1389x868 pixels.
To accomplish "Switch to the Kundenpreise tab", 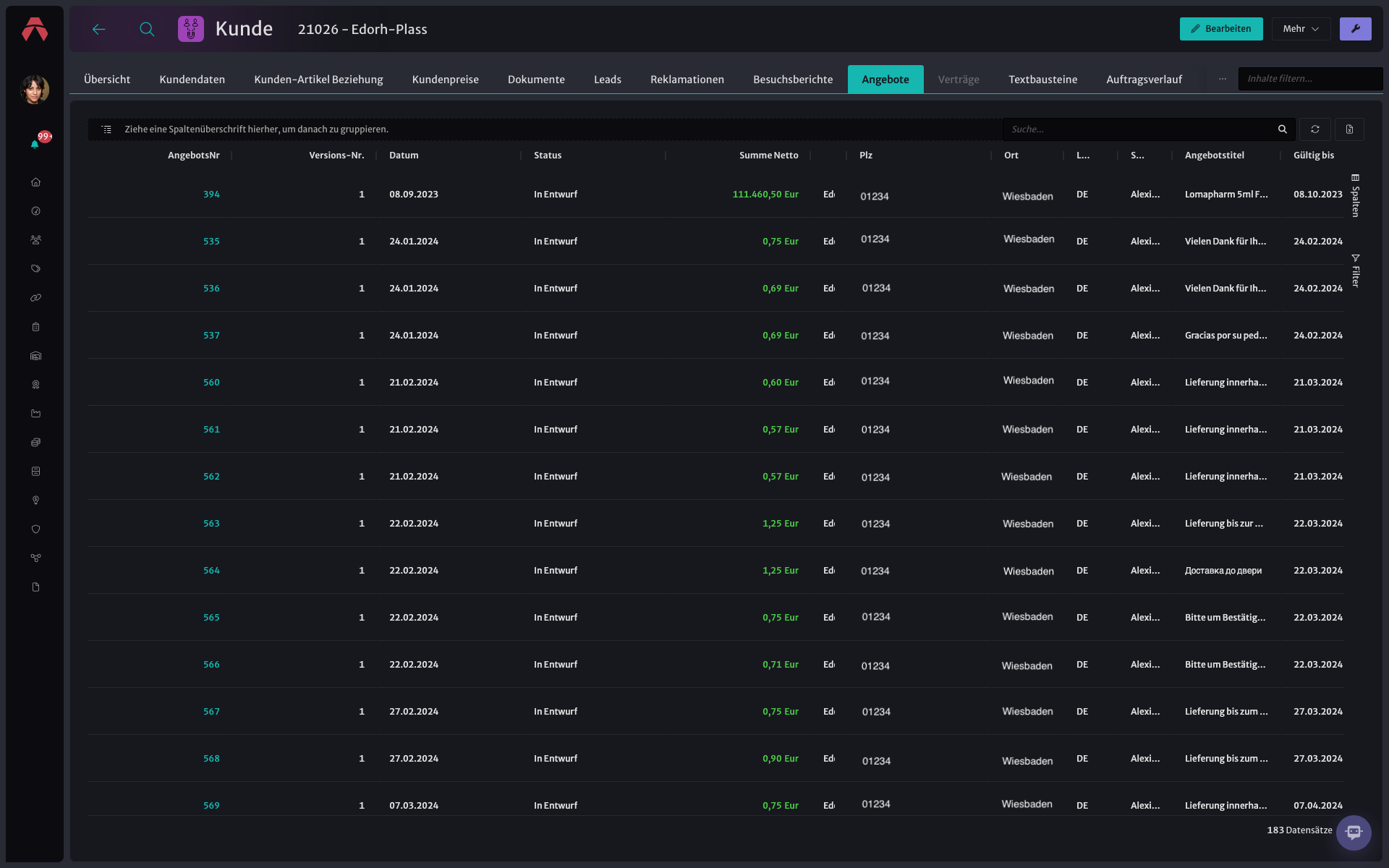I will 445,80.
